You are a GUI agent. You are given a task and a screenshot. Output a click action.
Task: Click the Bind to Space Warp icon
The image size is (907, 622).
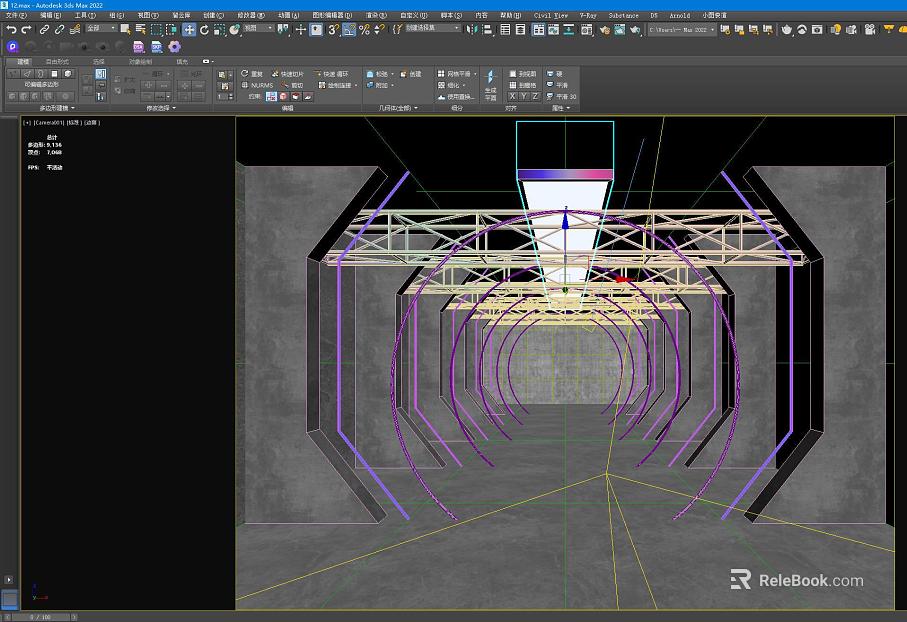click(x=75, y=30)
